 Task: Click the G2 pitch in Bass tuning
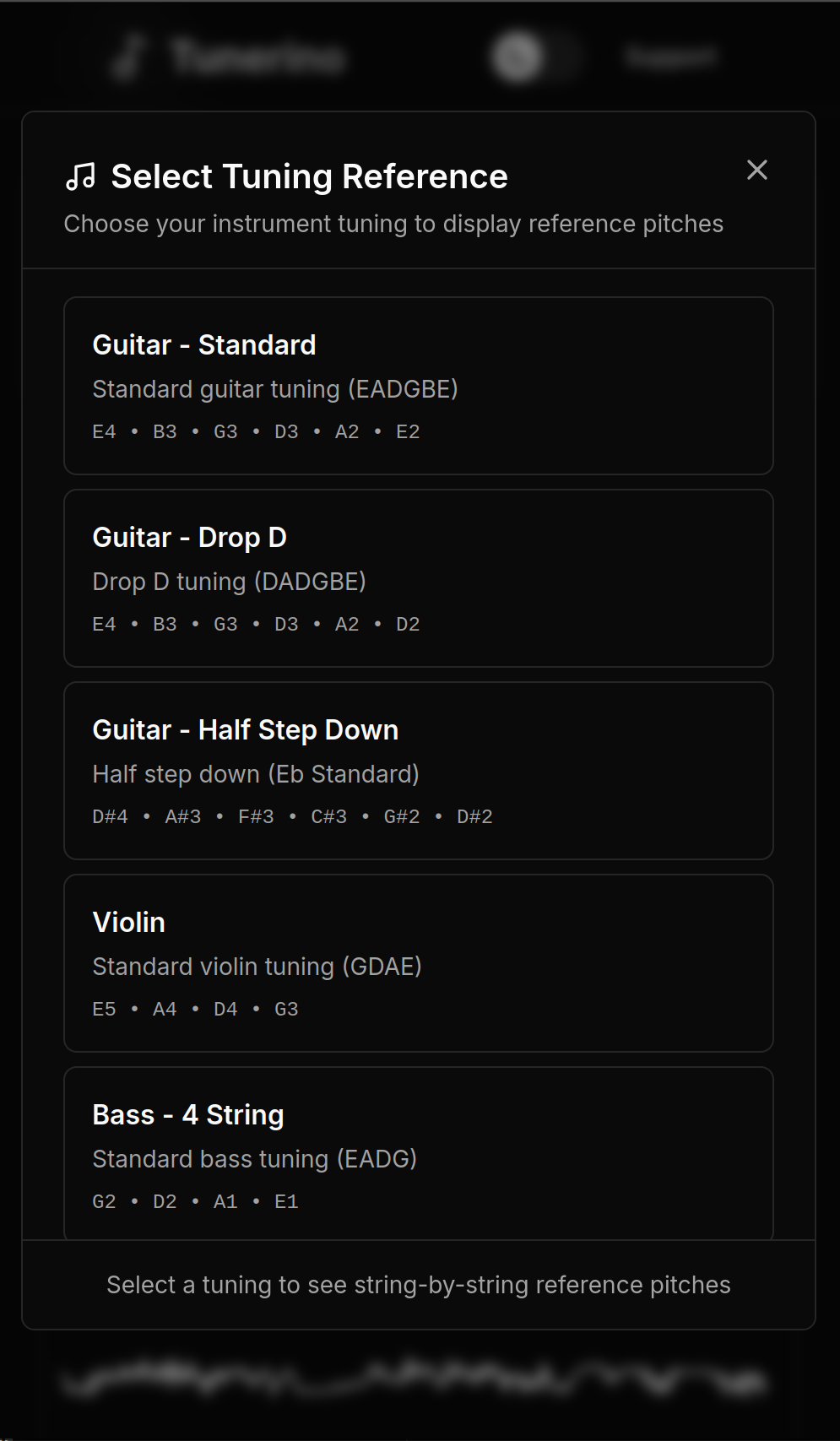(104, 1200)
